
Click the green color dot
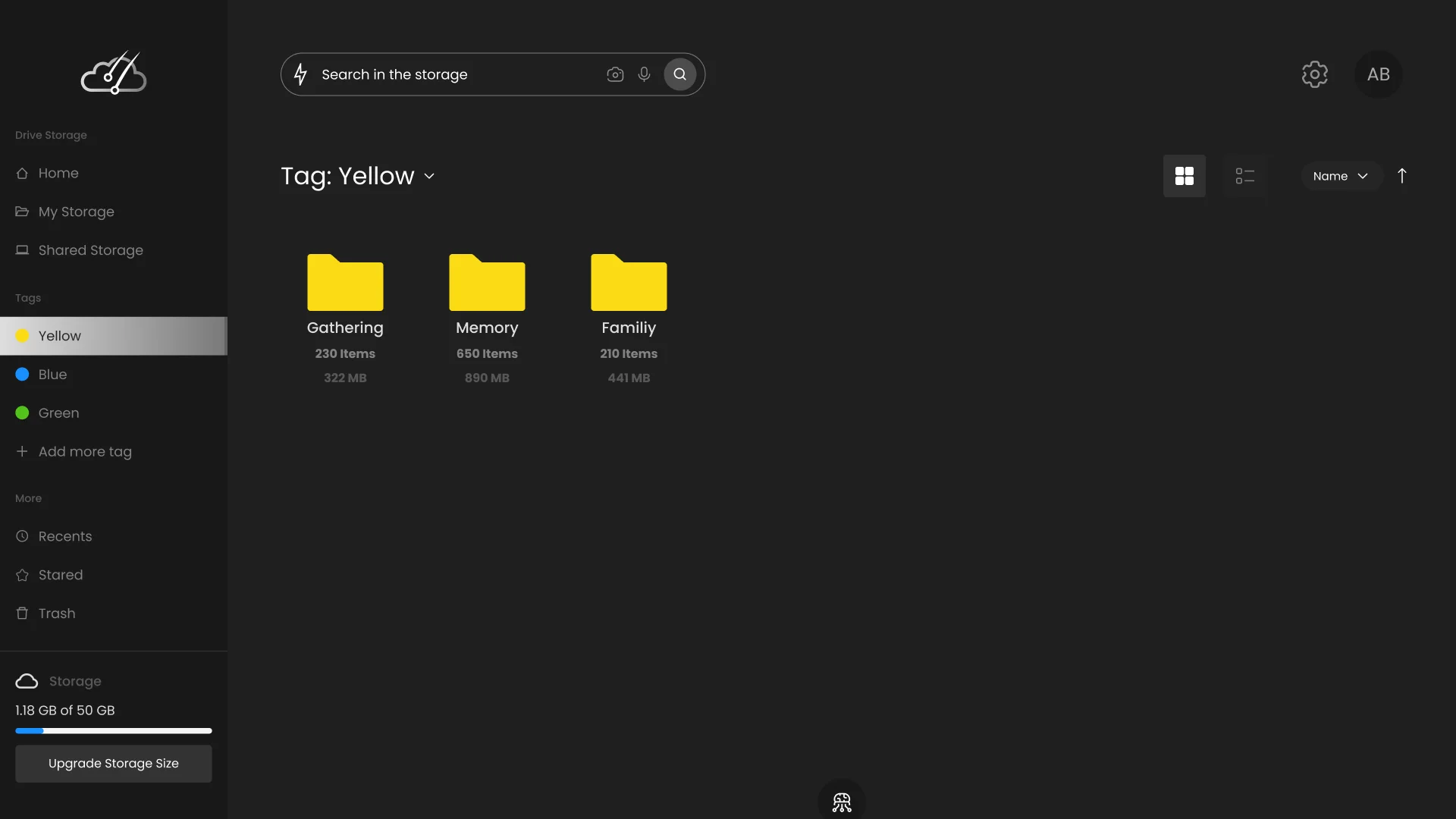(22, 413)
